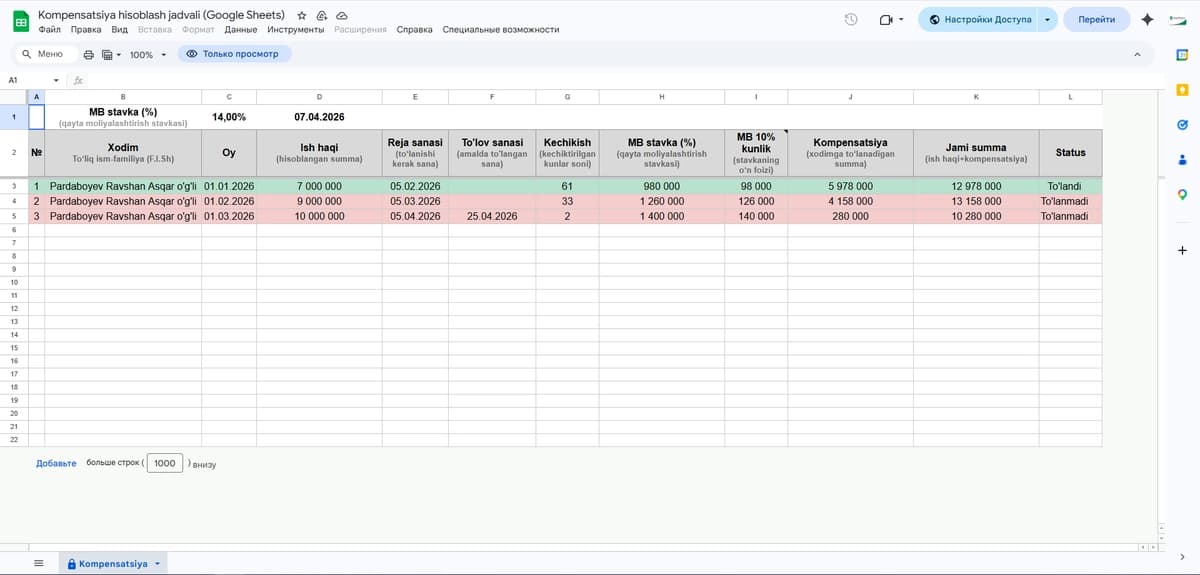Viewport: 1200px width, 575px height.
Task: Select the cell with 126 000
Action: tap(756, 201)
